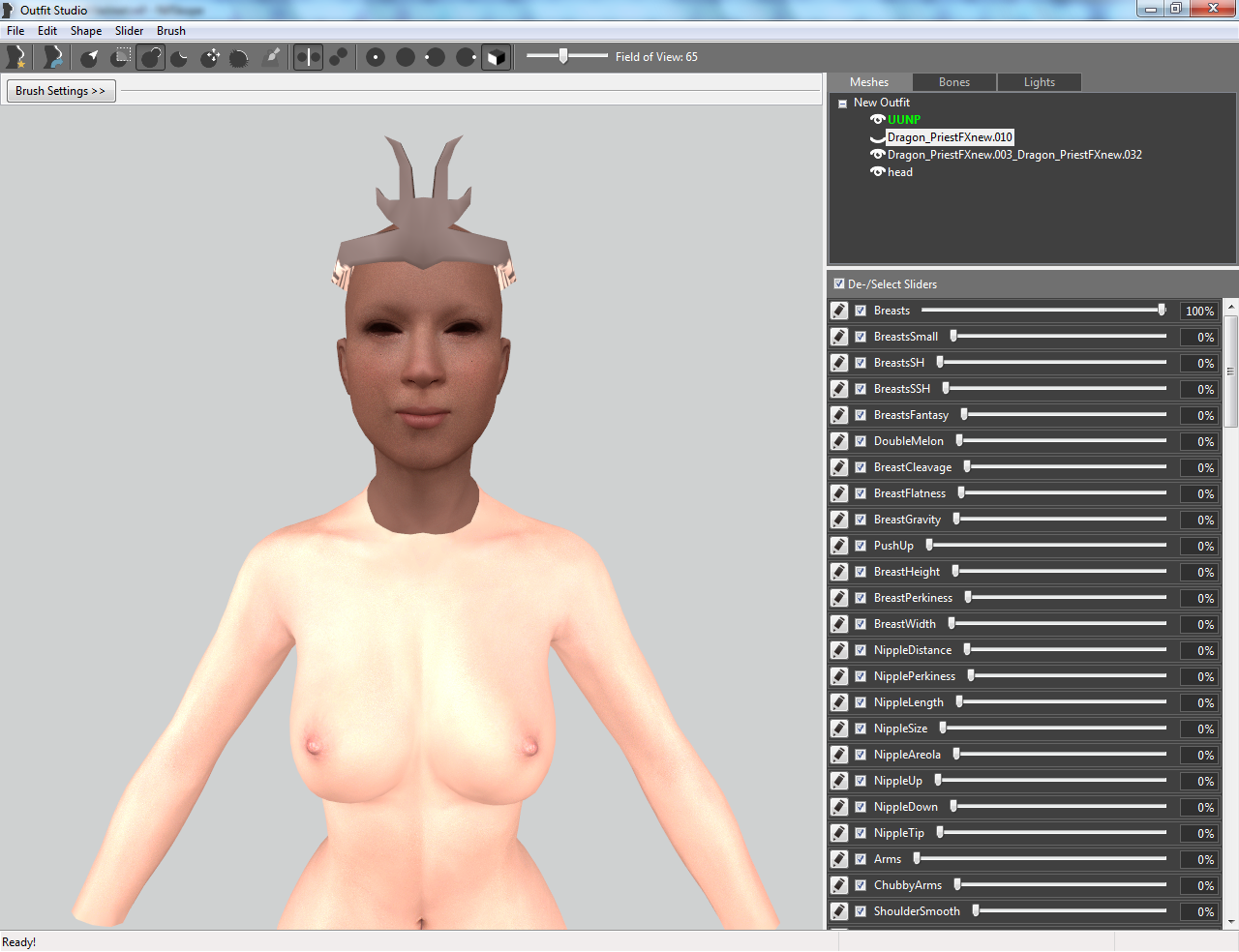This screenshot has width=1239, height=952.
Task: Click pencil edit icon for Breasts slider
Action: (839, 311)
